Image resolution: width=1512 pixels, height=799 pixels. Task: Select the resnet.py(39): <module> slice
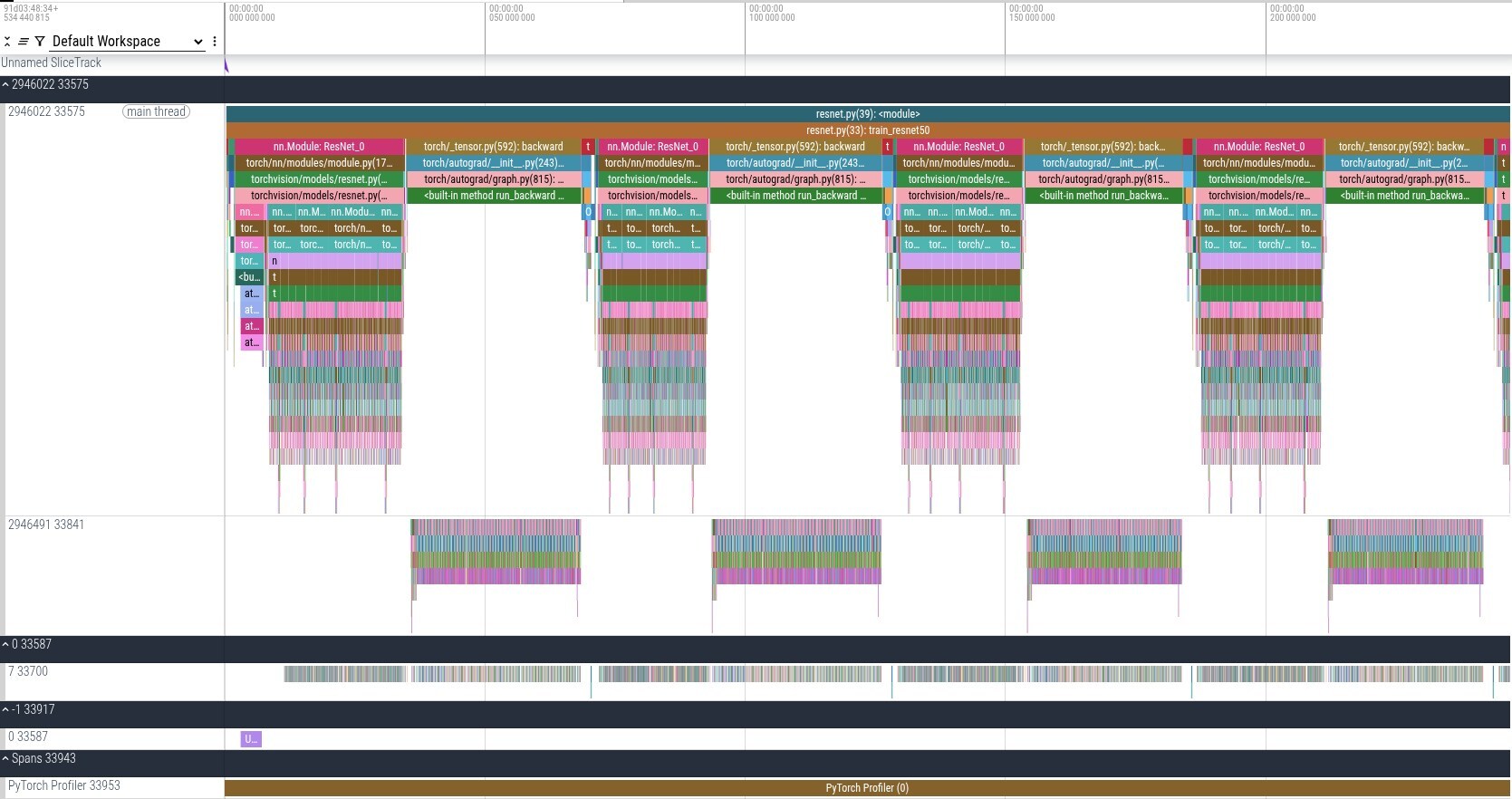click(x=866, y=114)
